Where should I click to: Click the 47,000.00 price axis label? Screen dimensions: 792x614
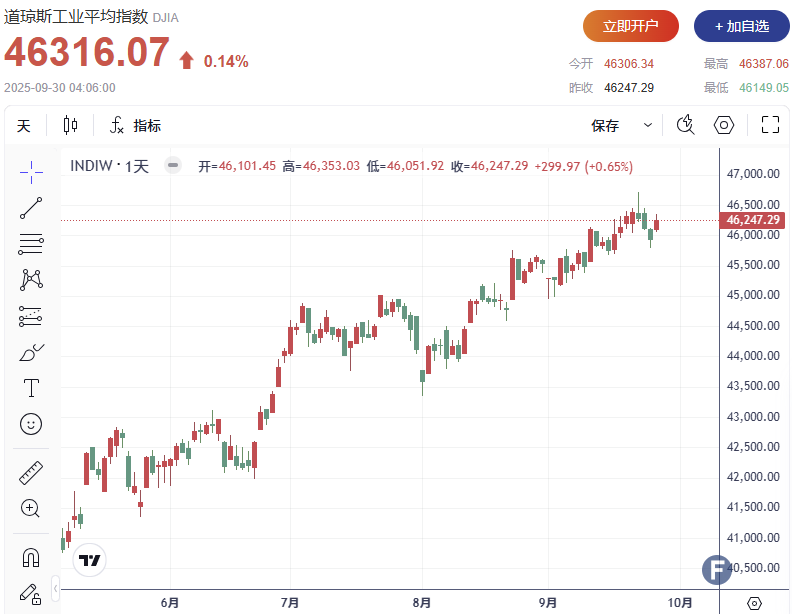(753, 174)
